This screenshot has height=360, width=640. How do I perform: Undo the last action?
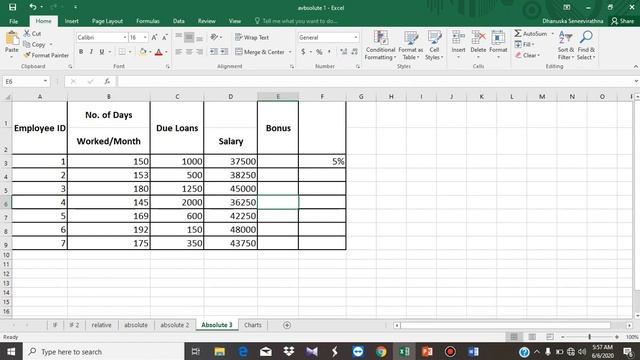point(33,7)
